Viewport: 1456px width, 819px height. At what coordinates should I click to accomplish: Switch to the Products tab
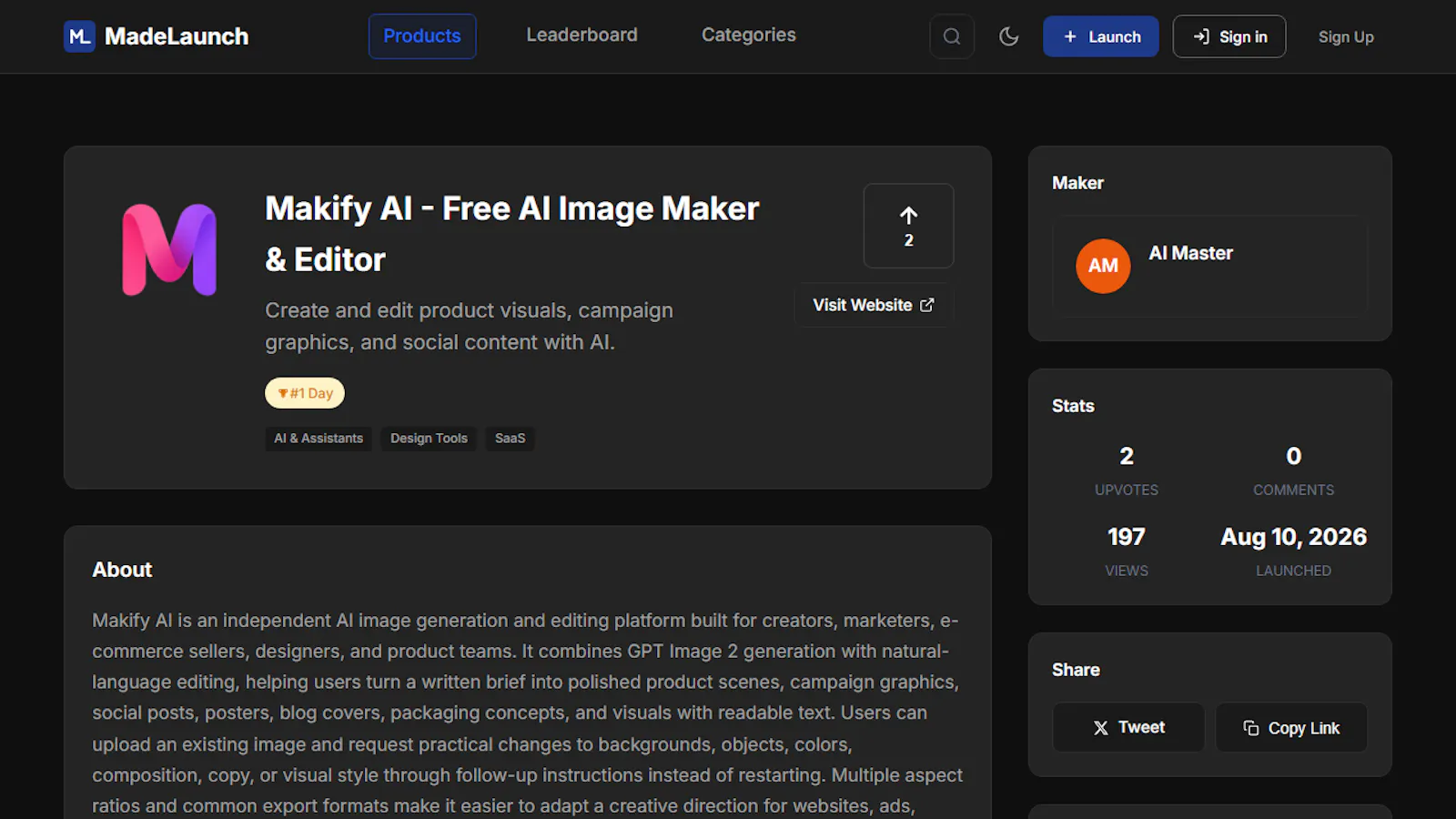pyautogui.click(x=422, y=36)
